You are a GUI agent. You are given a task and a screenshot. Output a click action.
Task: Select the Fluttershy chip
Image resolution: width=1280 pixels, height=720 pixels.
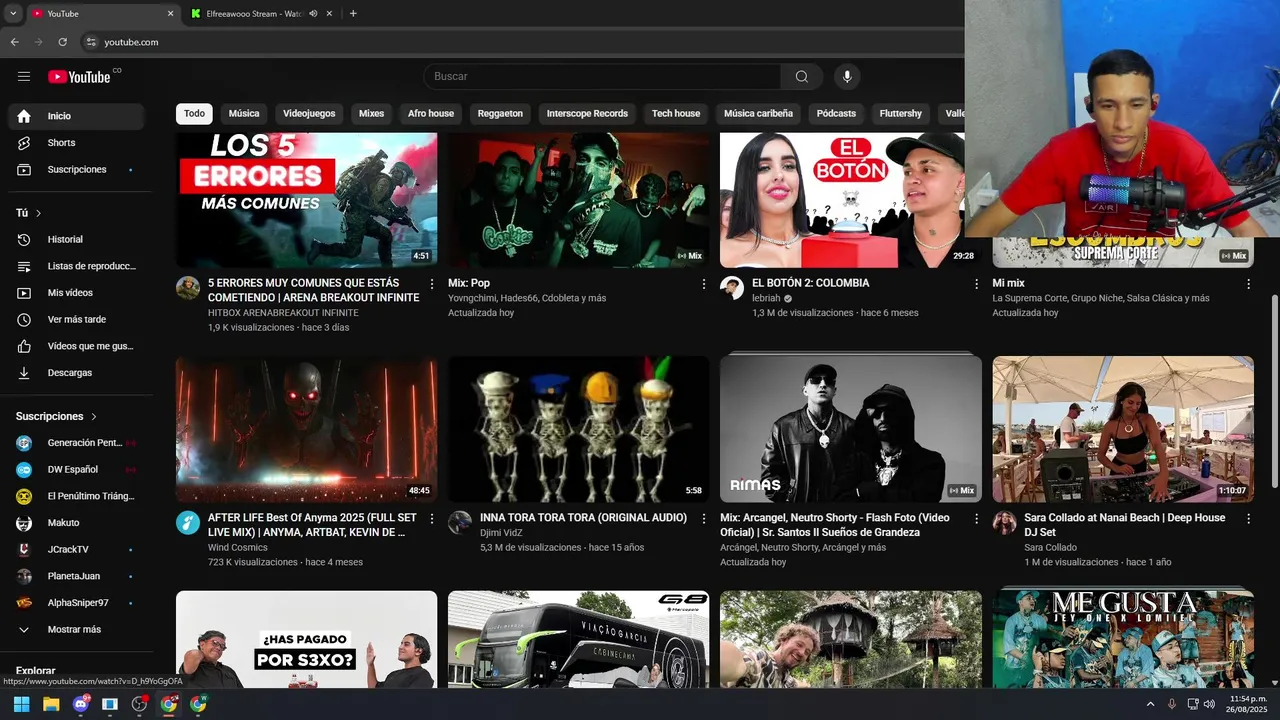tap(900, 114)
